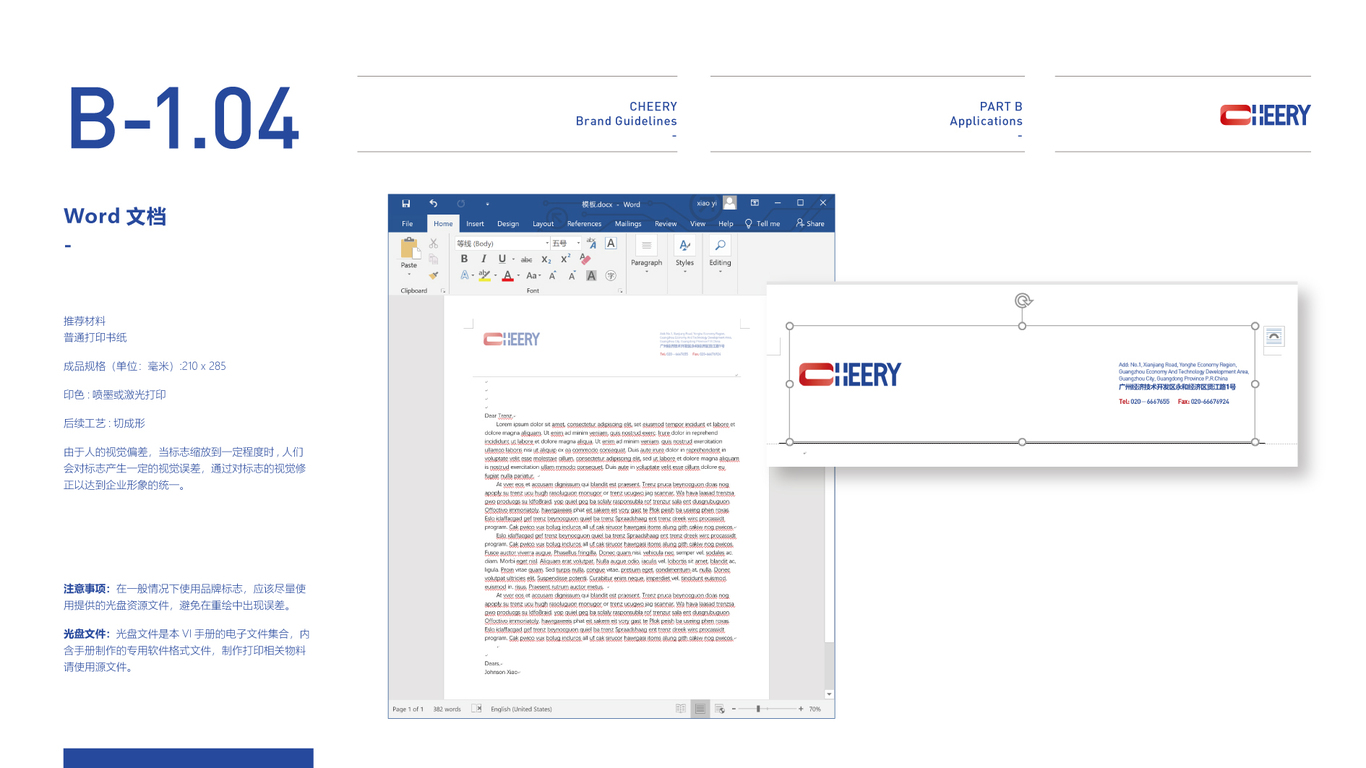Decrease font size with Shrink Font
This screenshot has width=1366, height=768.
(572, 275)
